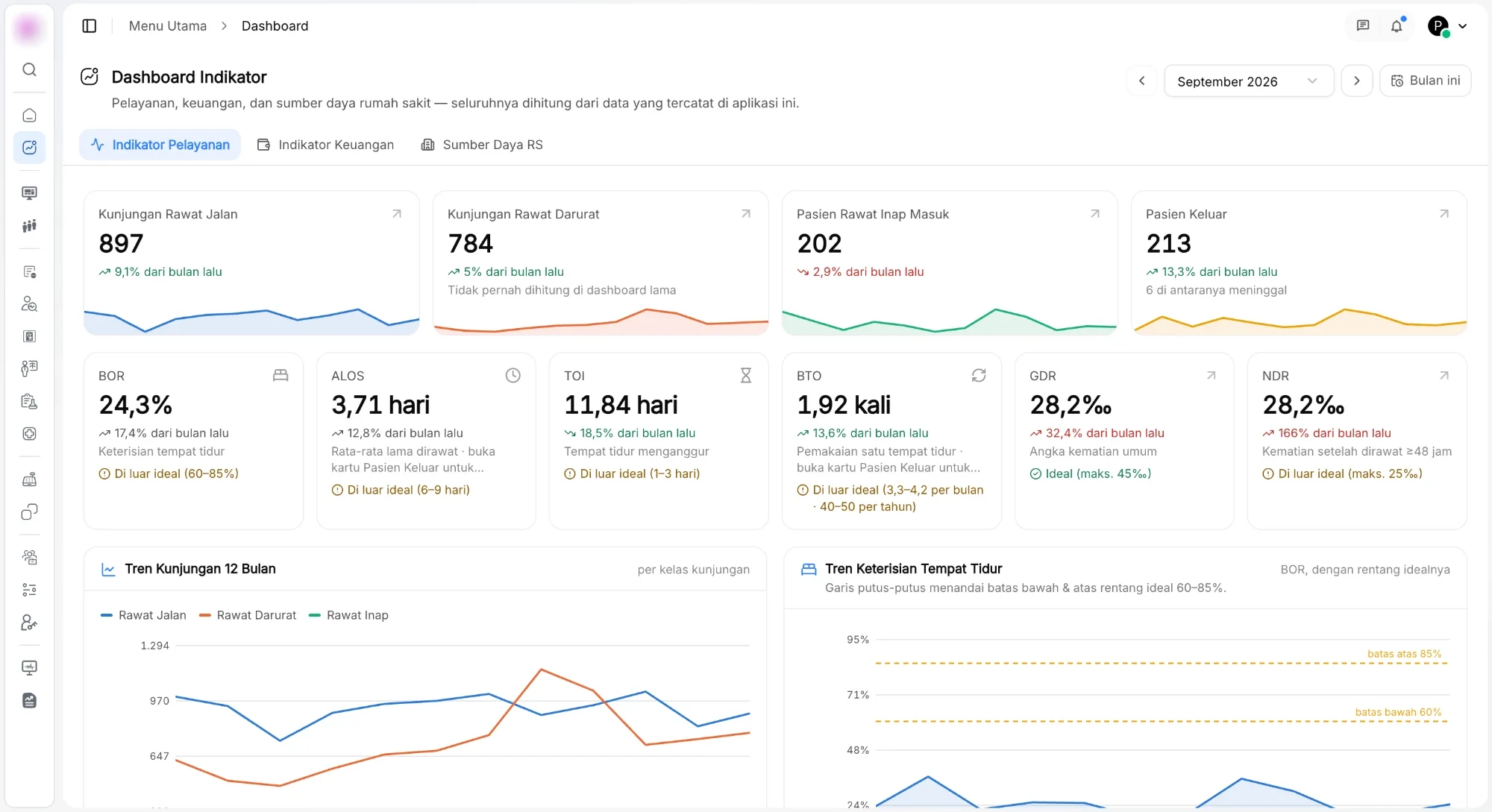1492x812 pixels.
Task: Go to the home icon in the sidebar
Action: 29,115
